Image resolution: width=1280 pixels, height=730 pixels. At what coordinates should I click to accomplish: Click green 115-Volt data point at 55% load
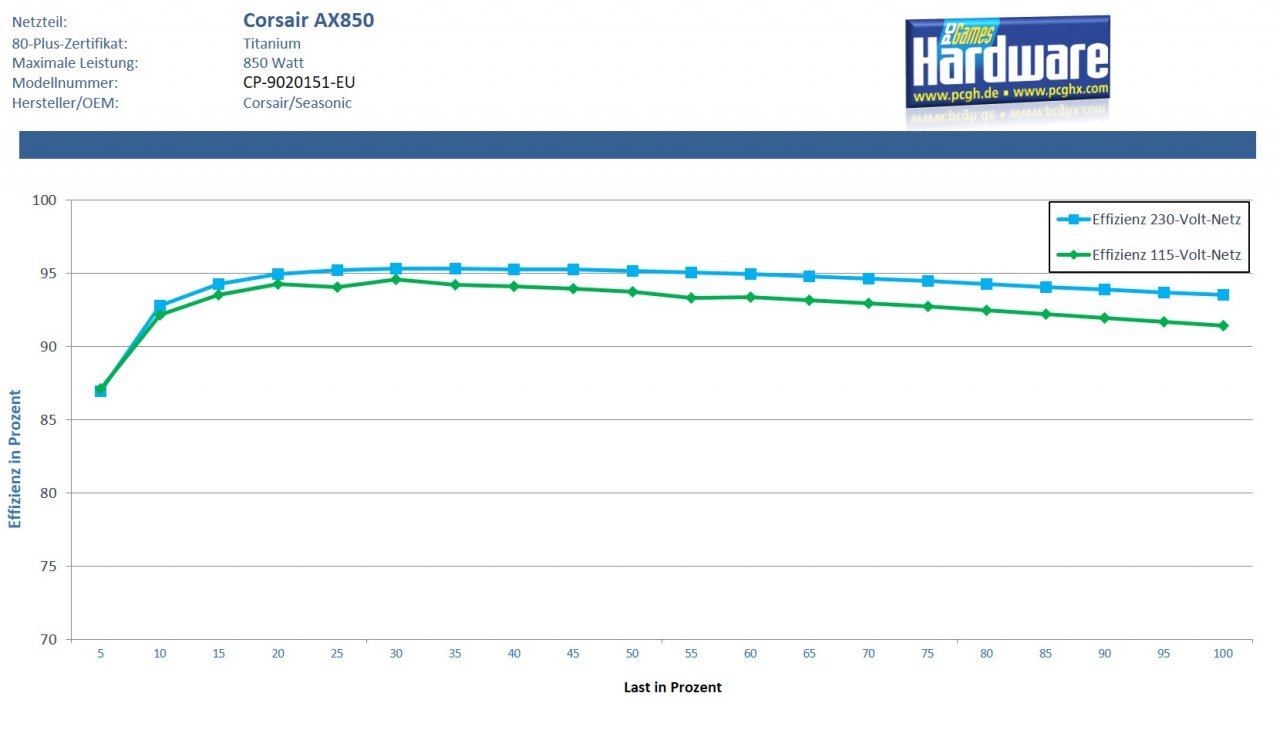tap(691, 298)
